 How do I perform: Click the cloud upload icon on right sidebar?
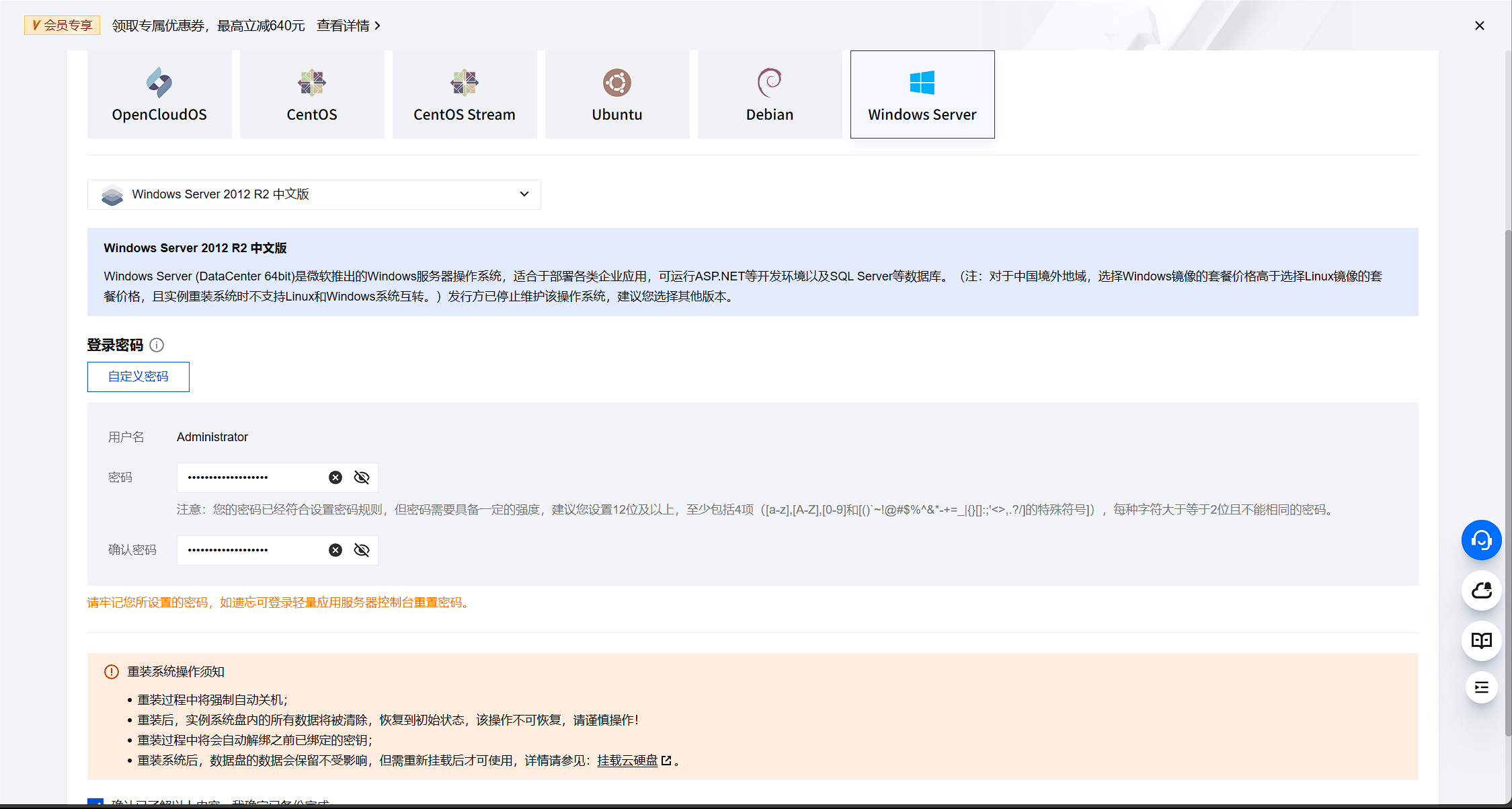[1481, 590]
